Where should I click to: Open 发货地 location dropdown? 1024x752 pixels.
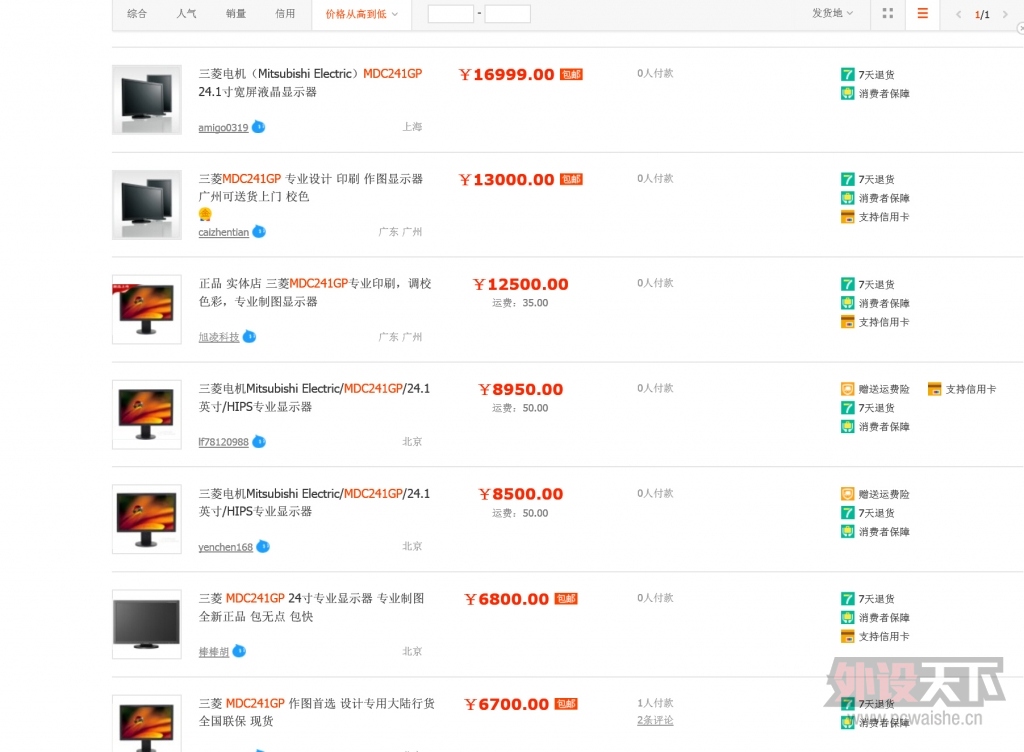(832, 13)
